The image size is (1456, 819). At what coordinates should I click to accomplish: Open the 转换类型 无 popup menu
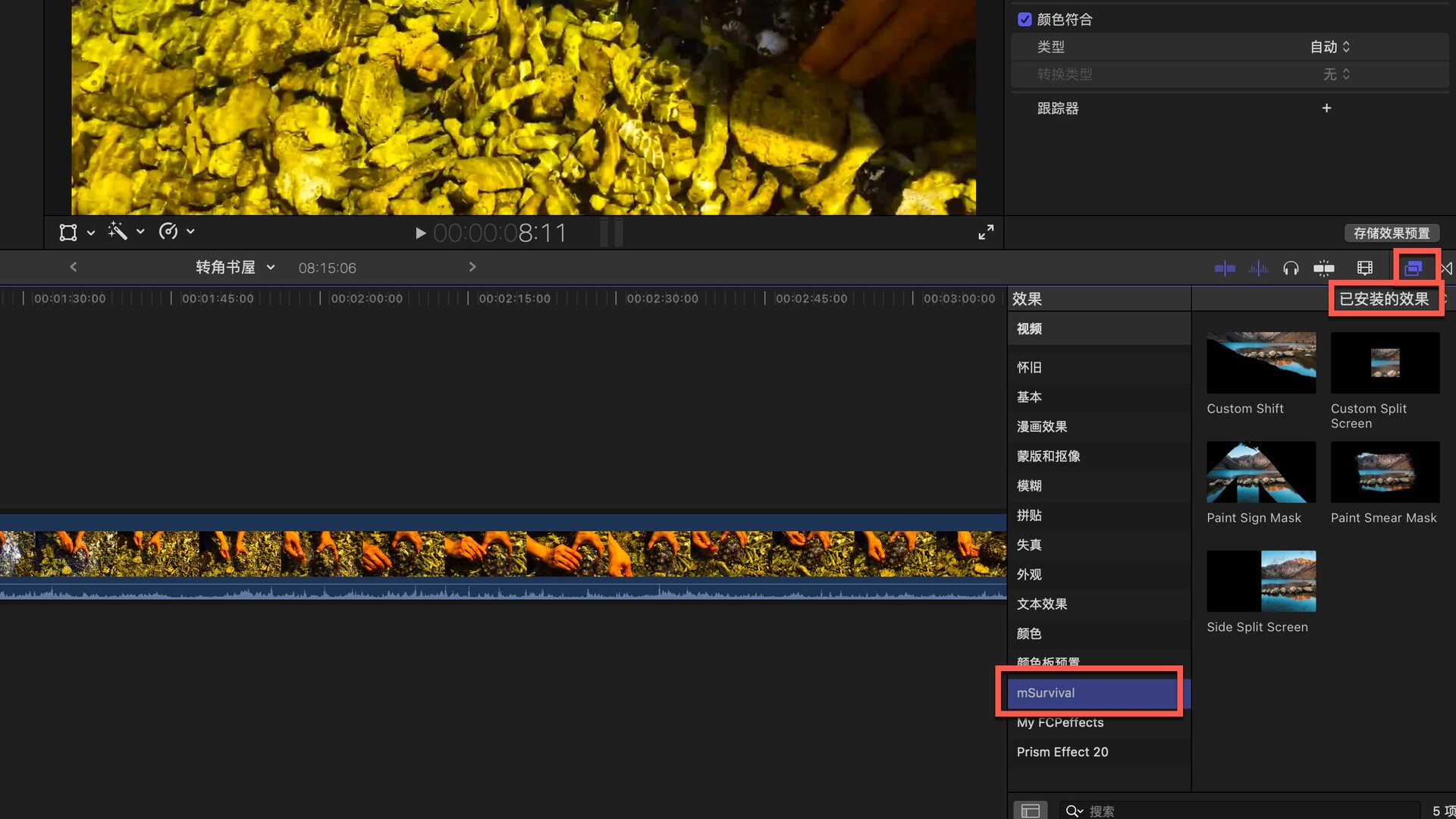[x=1336, y=74]
